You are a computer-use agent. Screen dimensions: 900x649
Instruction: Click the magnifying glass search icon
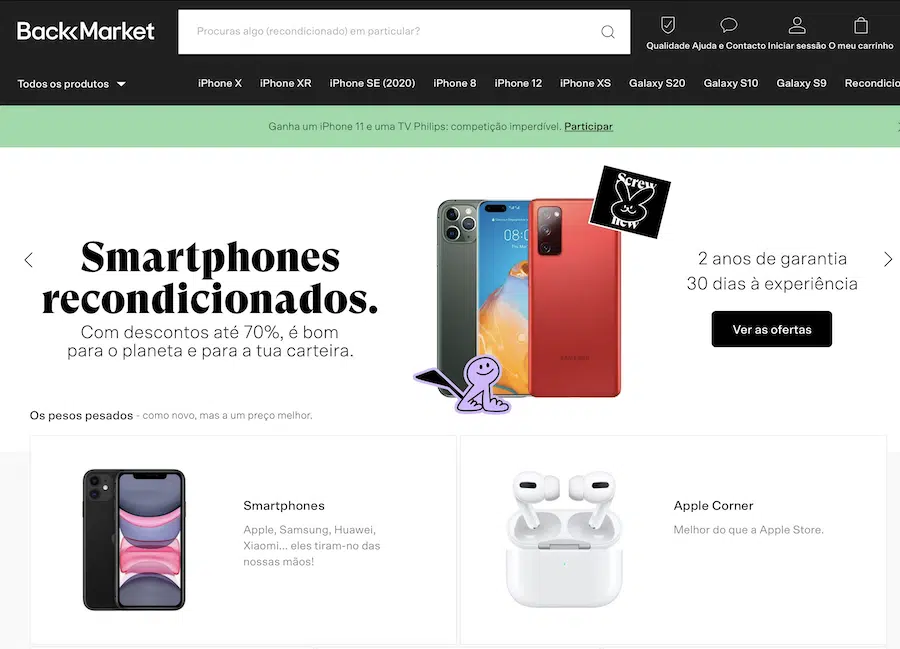pyautogui.click(x=608, y=32)
